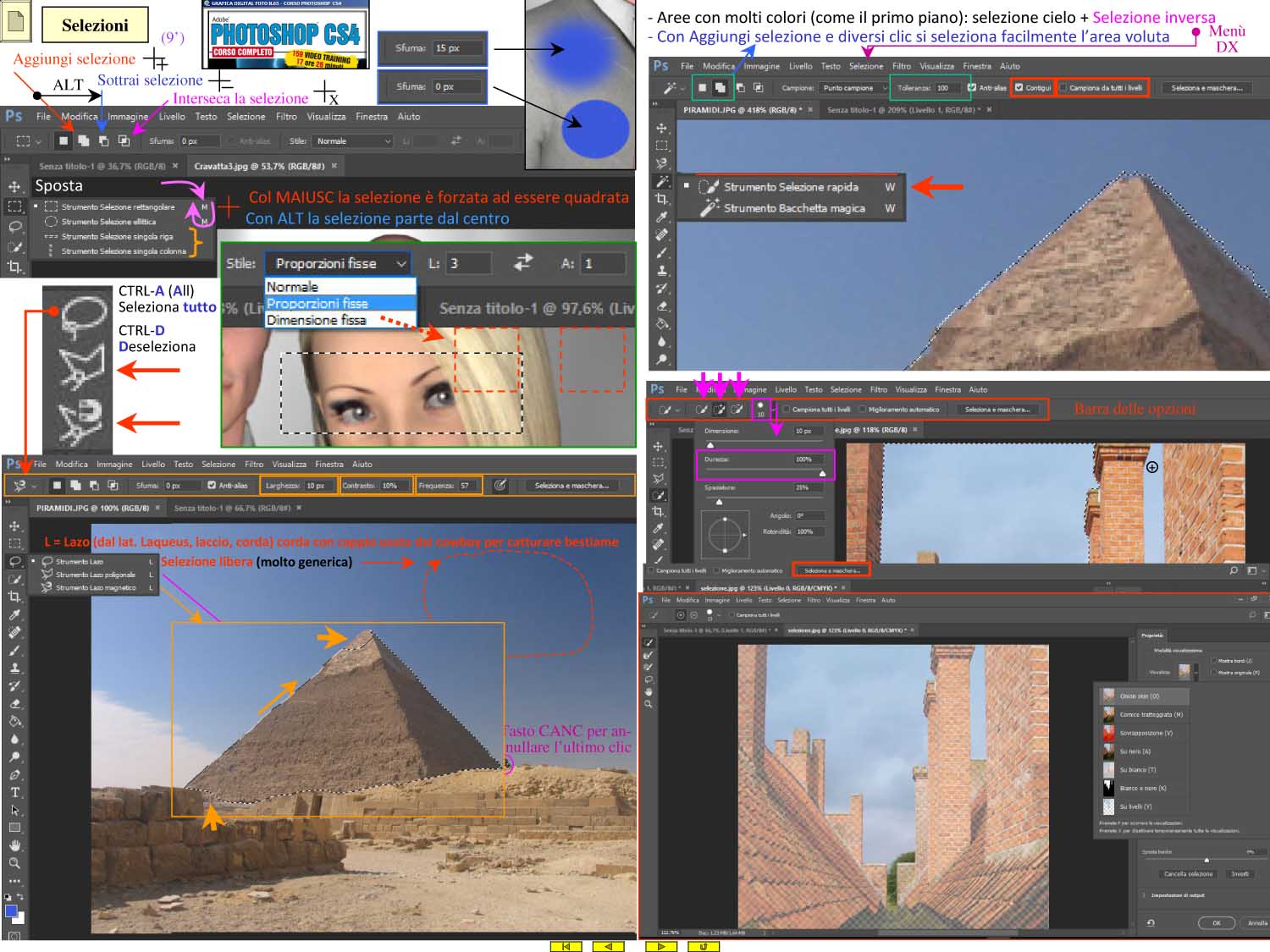Click the tablet pressure icon next to Frequenza
Viewport: 1270px width, 952px height.
[x=500, y=485]
